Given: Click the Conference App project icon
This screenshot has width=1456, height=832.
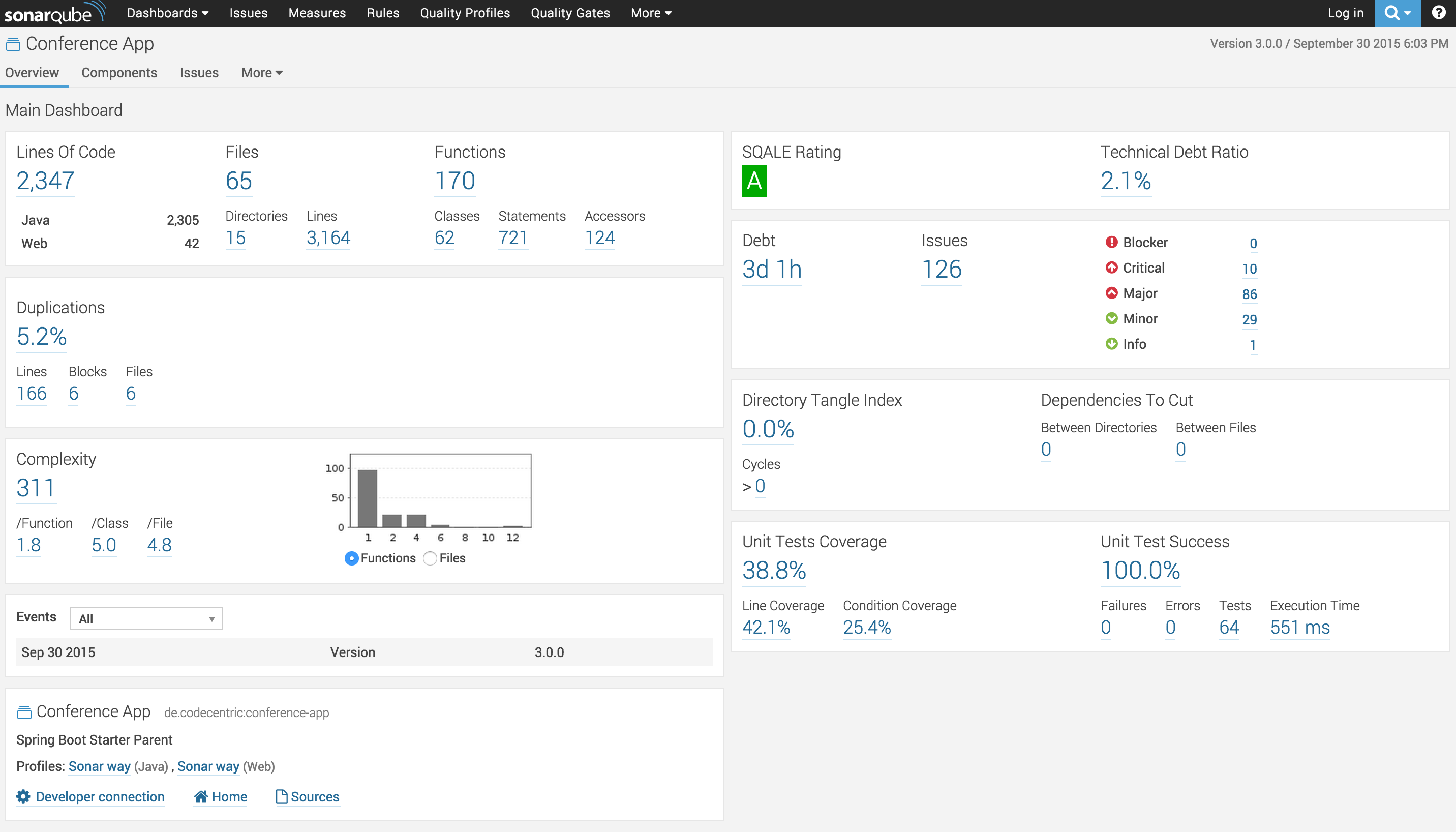Looking at the screenshot, I should coord(13,44).
